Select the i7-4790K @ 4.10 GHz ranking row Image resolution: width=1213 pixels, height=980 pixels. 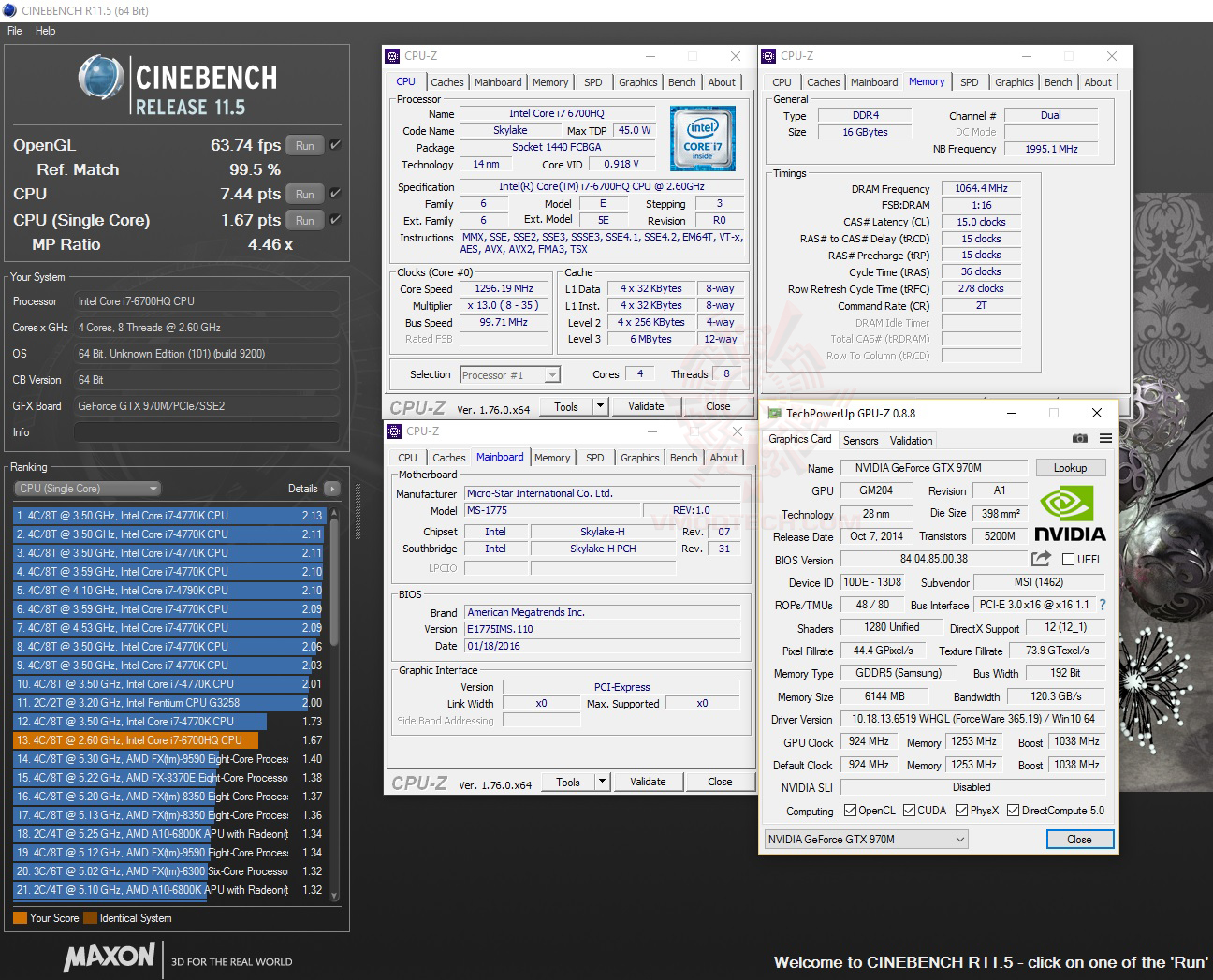(168, 590)
